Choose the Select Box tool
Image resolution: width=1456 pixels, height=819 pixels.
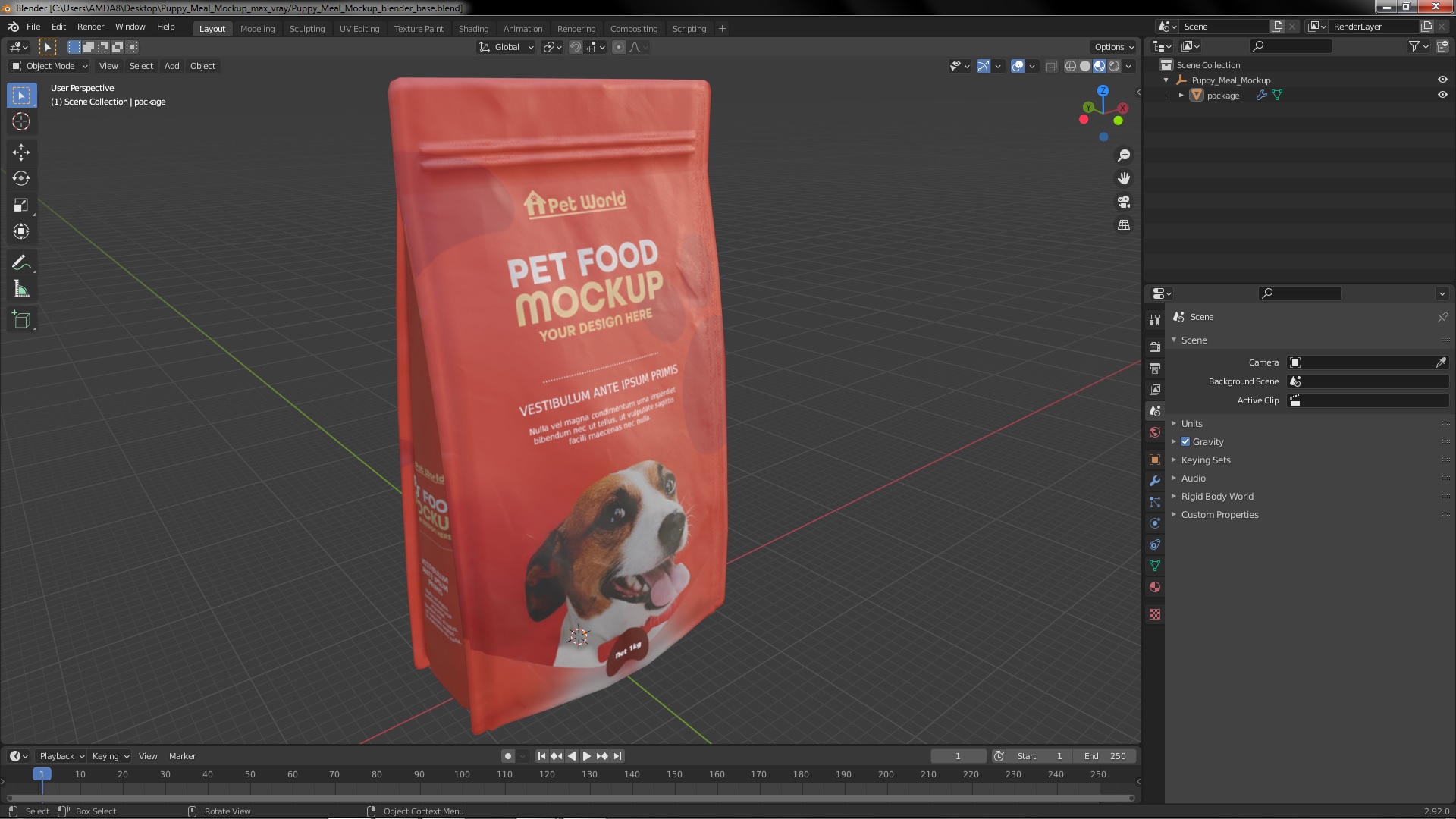point(21,95)
